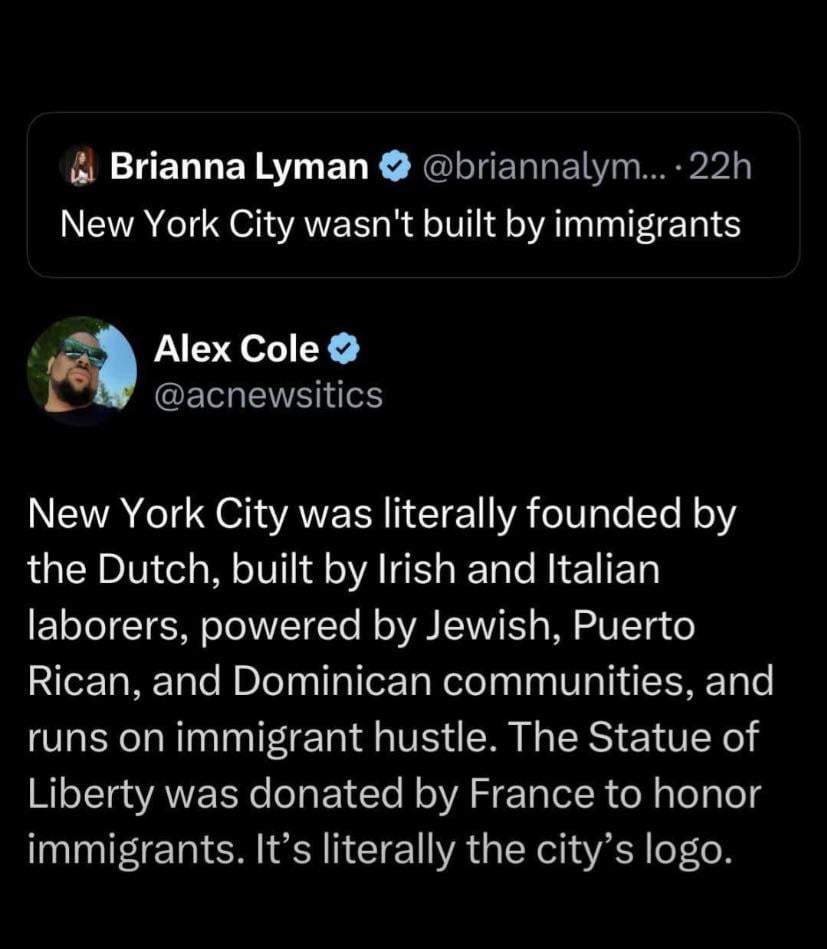Open Alex Cole's profile picture
This screenshot has height=949, width=827.
point(82,367)
